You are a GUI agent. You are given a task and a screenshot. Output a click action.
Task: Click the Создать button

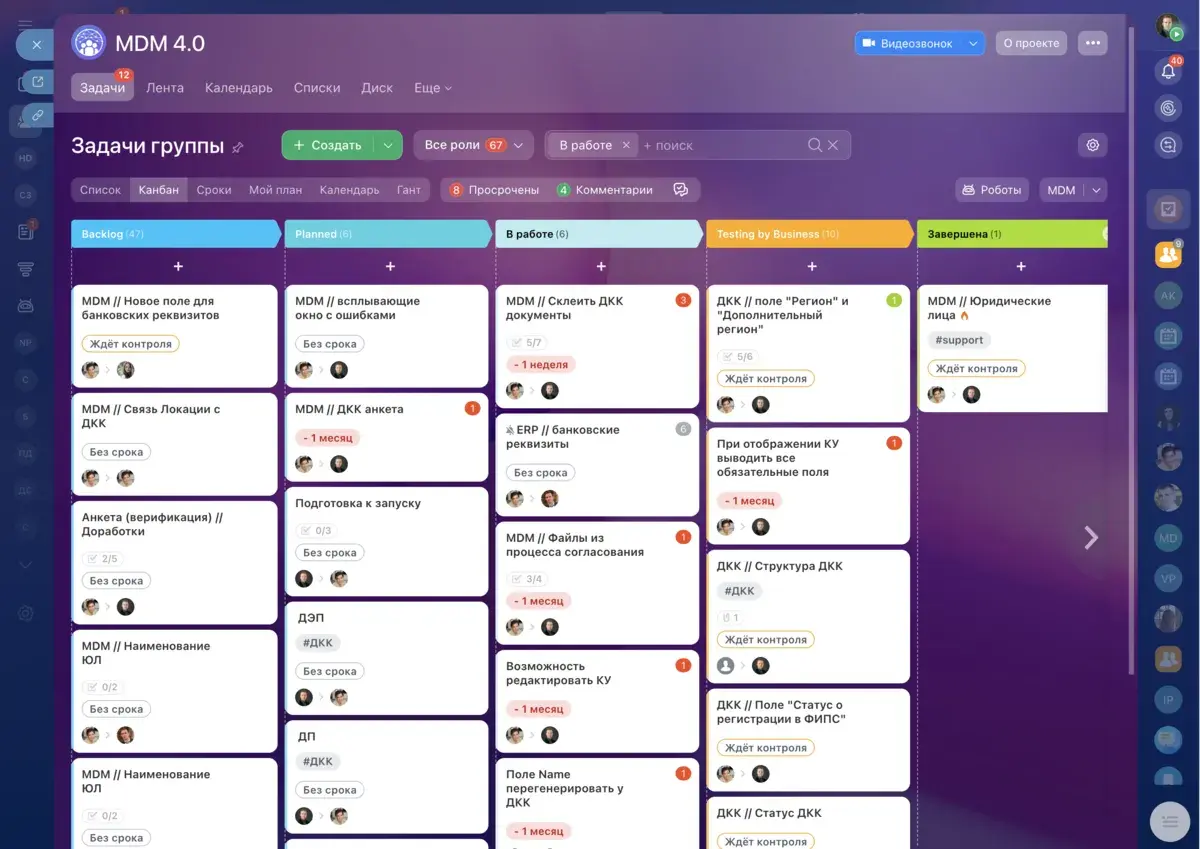(328, 145)
